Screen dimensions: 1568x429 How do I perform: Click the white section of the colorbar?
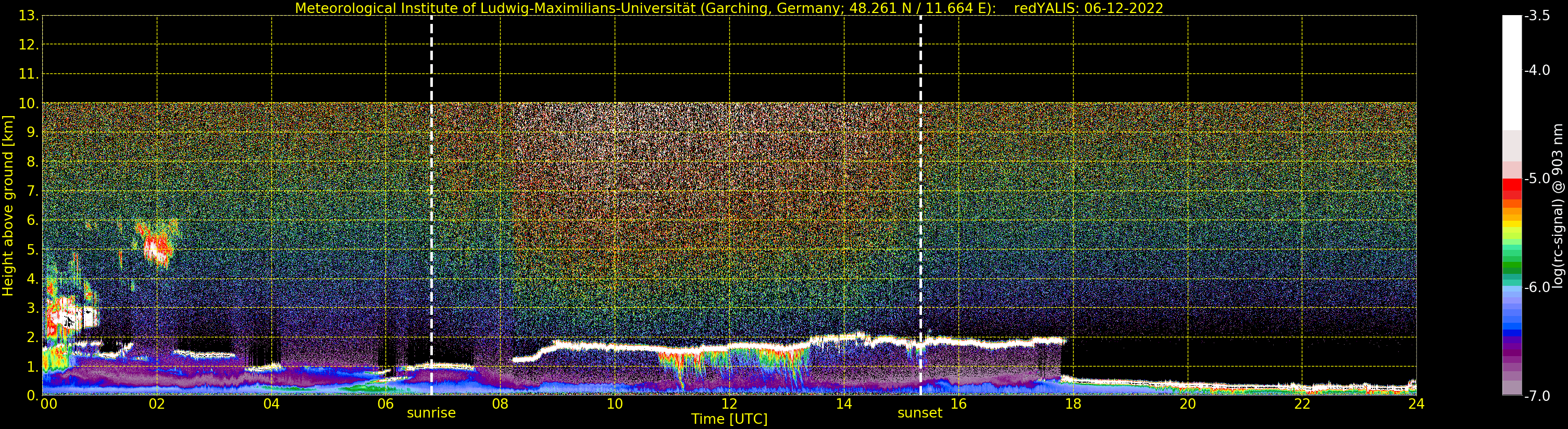click(1512, 73)
